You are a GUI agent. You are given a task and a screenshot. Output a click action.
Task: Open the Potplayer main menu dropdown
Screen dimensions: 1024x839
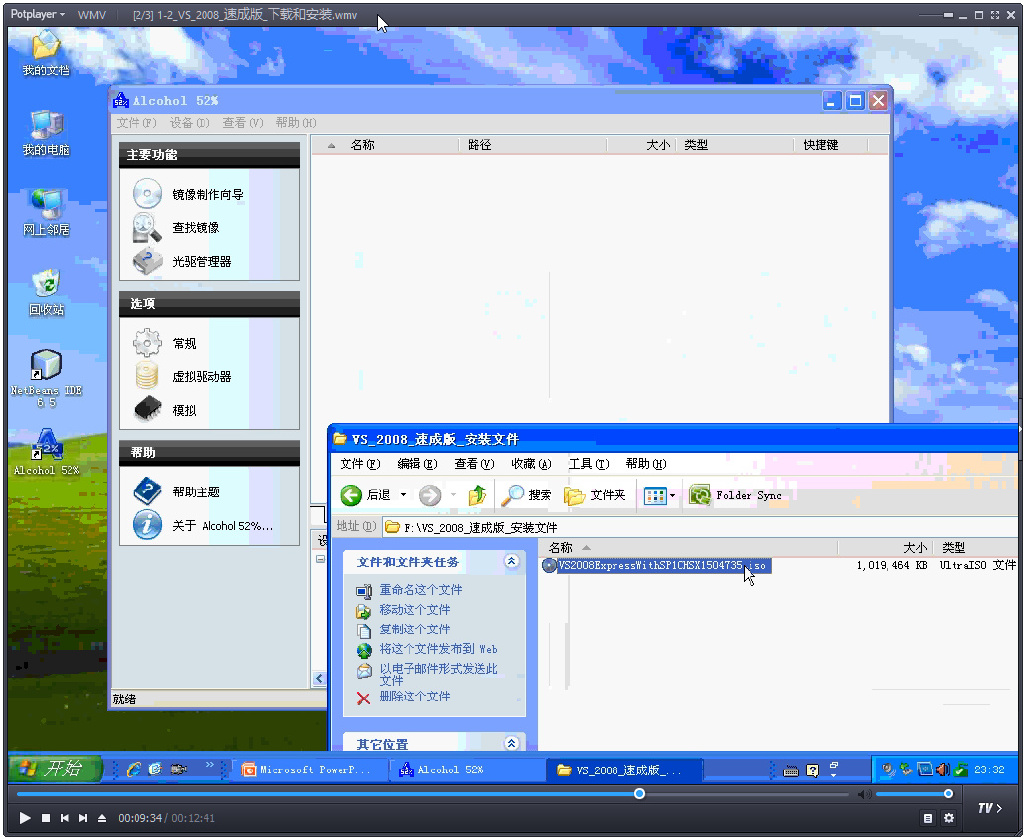(x=37, y=14)
